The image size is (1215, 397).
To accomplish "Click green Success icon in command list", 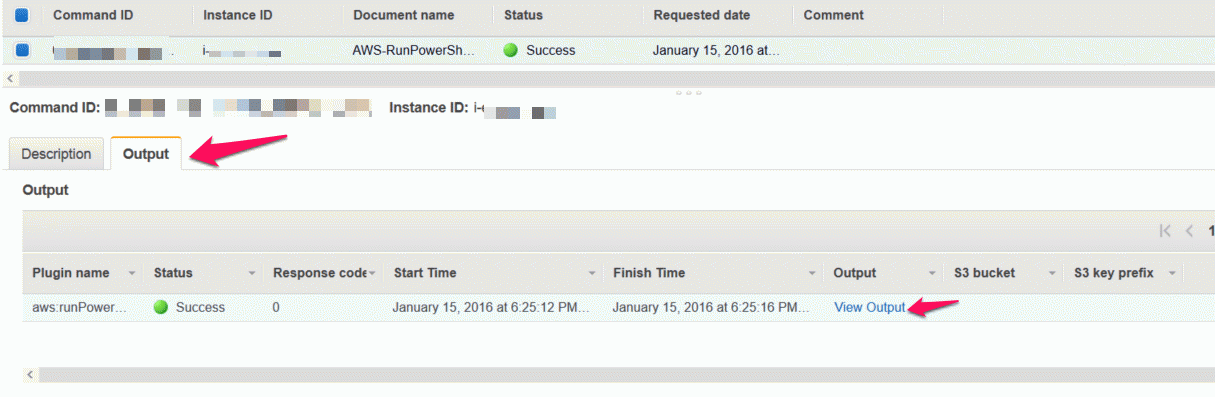I will (510, 50).
